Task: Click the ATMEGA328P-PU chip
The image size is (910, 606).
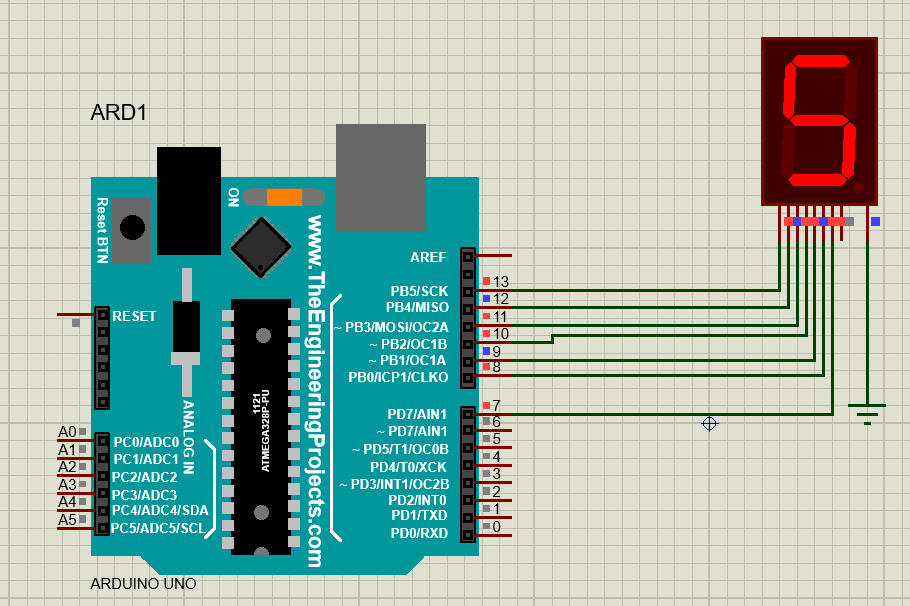Action: click(x=261, y=427)
